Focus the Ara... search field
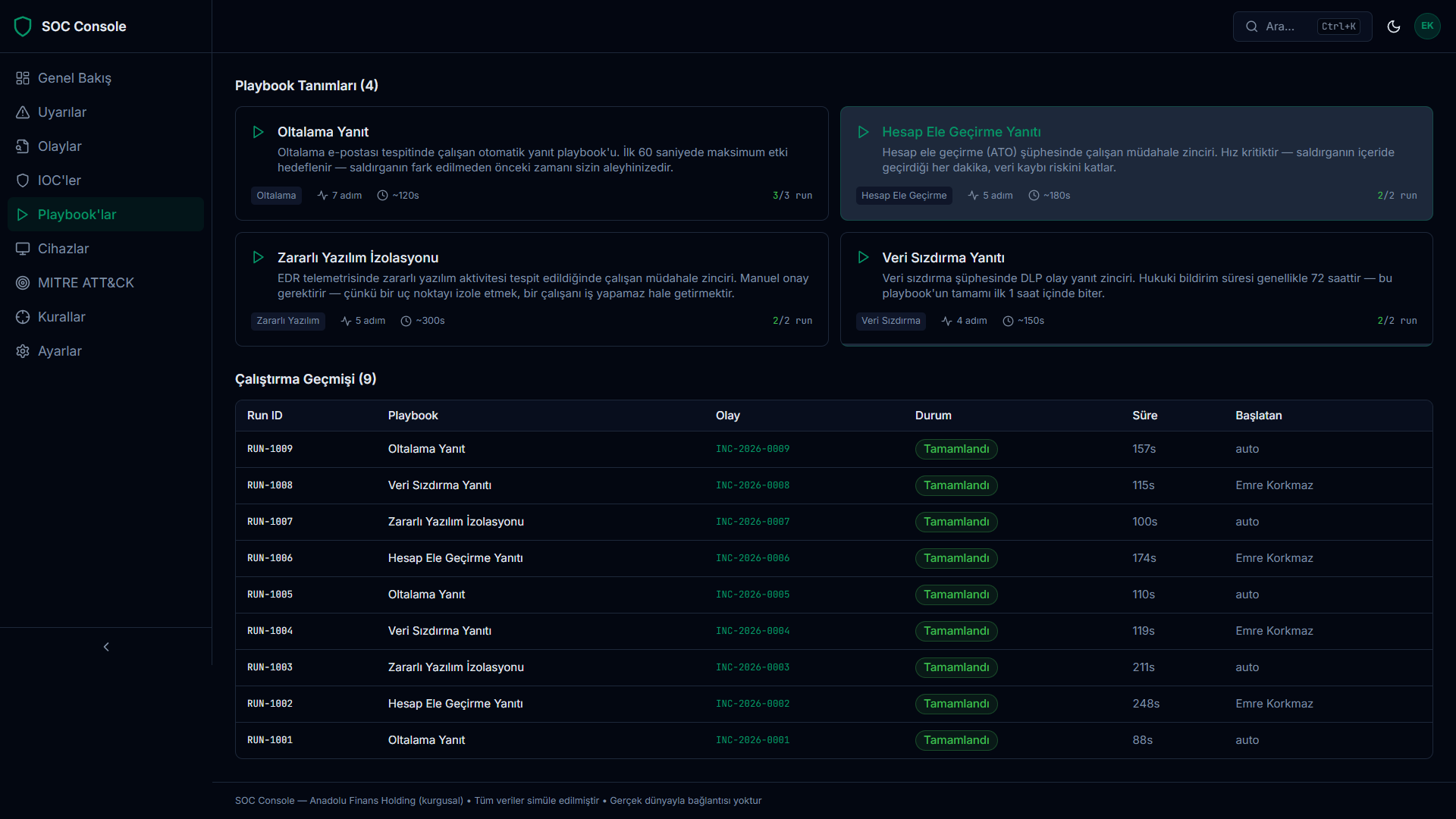This screenshot has width=1456, height=819. pyautogui.click(x=1302, y=27)
